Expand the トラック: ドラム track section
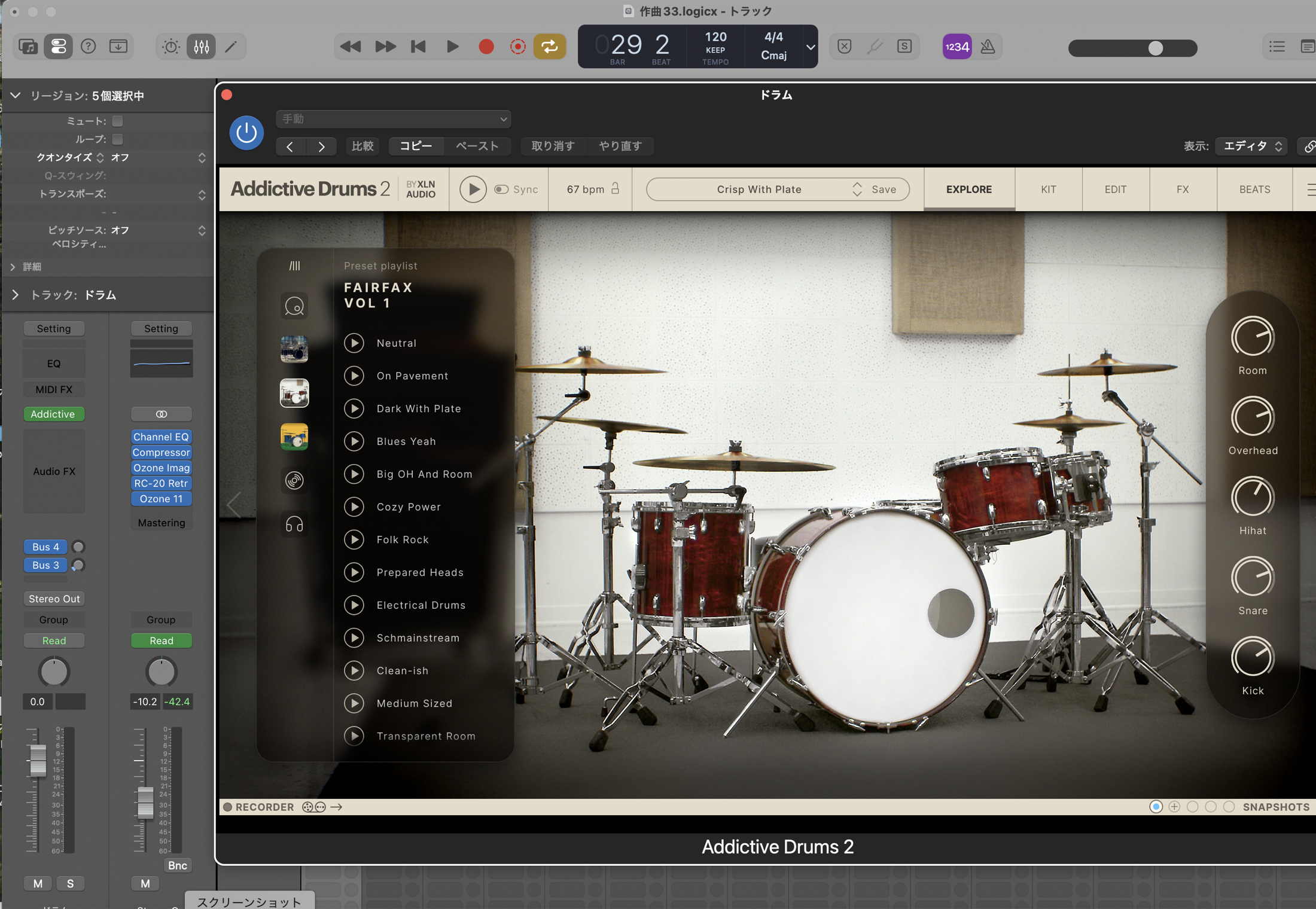The width and height of the screenshot is (1316, 909). [16, 295]
